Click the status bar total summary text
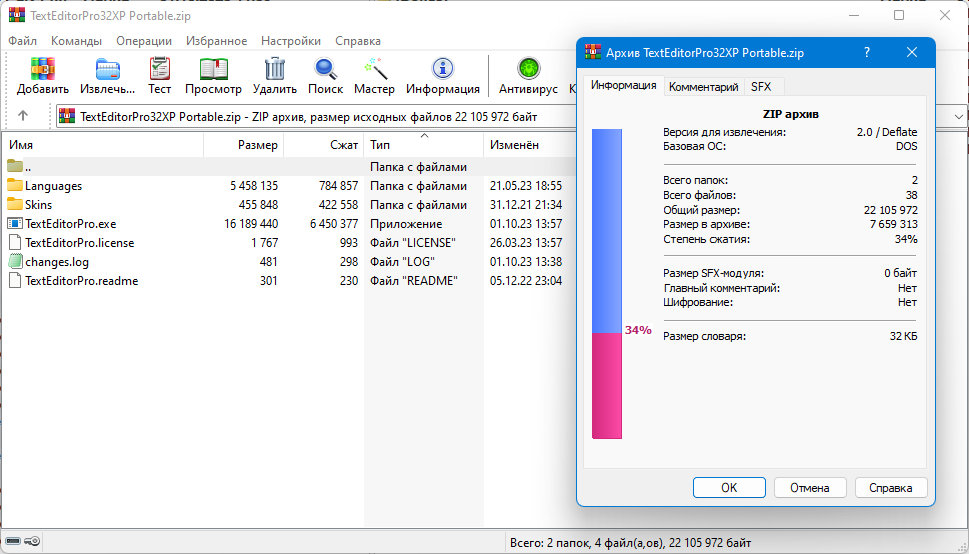Viewport: 969px width, 554px height. (630, 543)
